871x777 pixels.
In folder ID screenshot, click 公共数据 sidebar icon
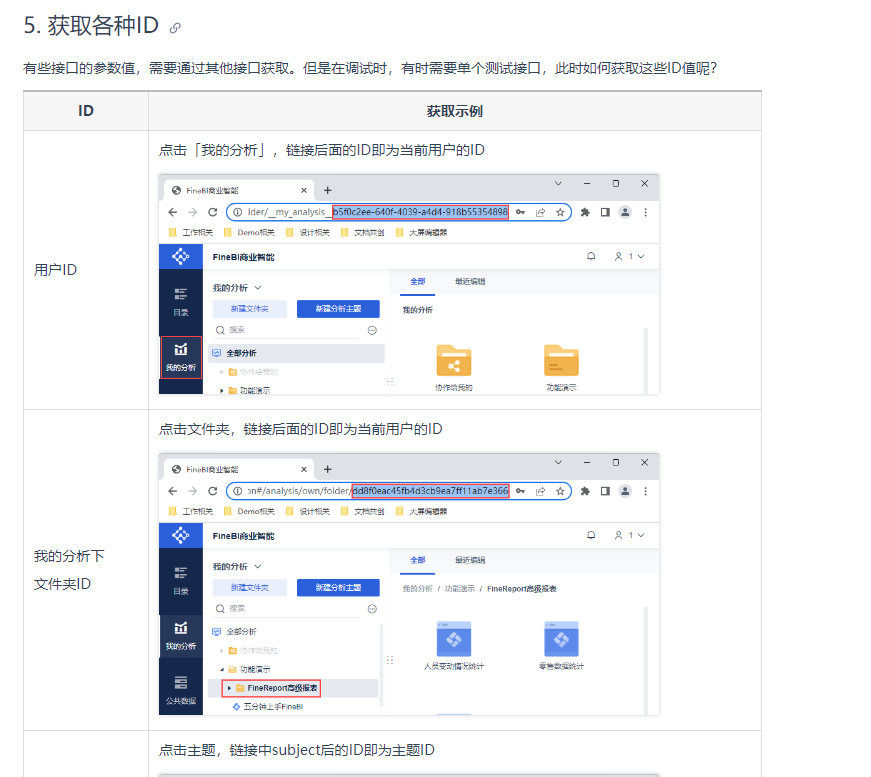pos(181,690)
